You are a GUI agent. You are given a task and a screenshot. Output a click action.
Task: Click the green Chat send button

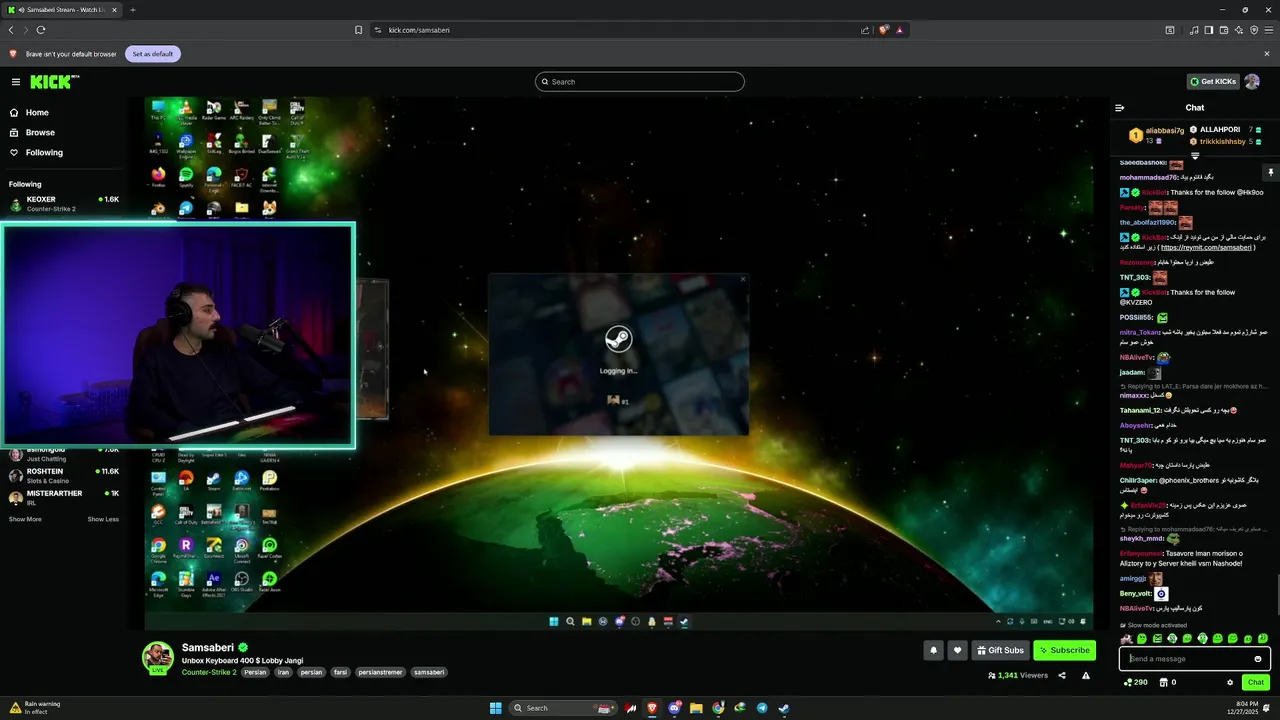pyautogui.click(x=1256, y=683)
